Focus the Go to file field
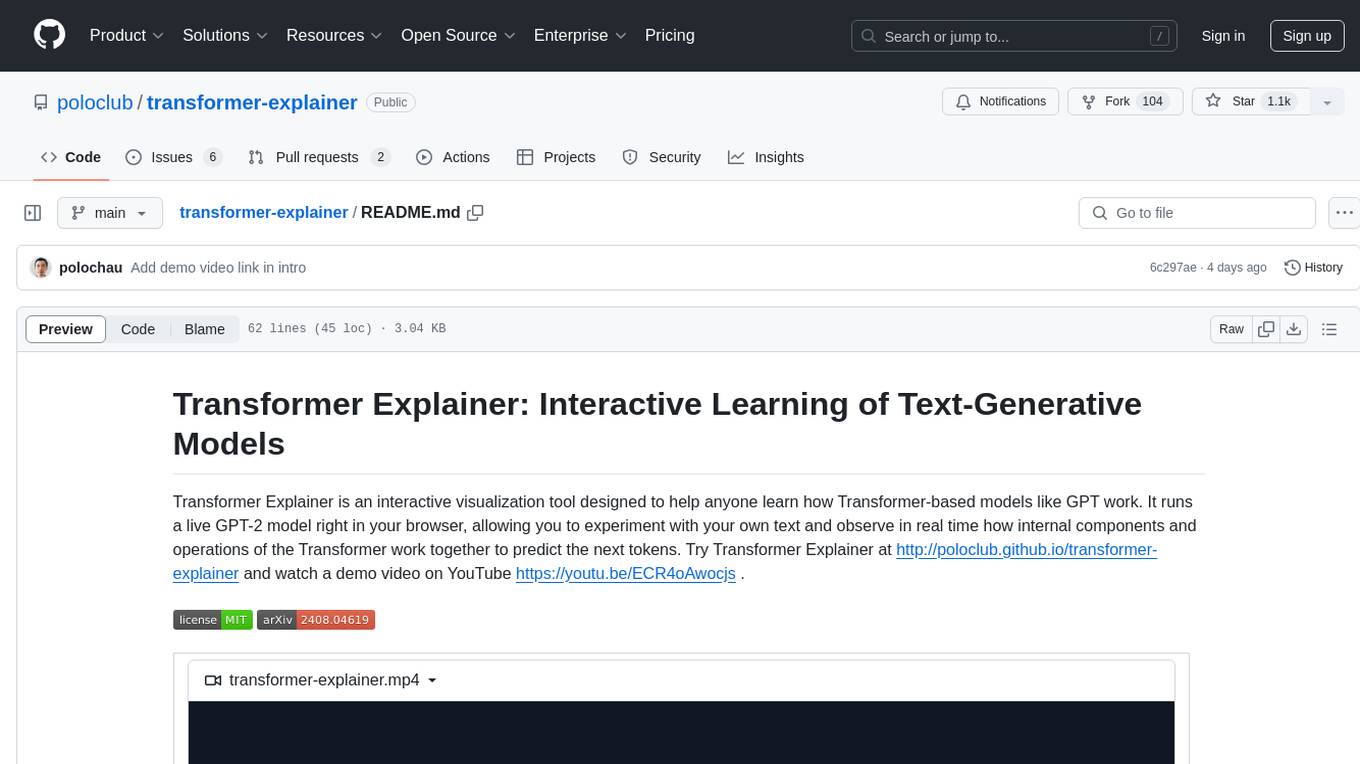Screen dimensions: 1360x764 1197,213
